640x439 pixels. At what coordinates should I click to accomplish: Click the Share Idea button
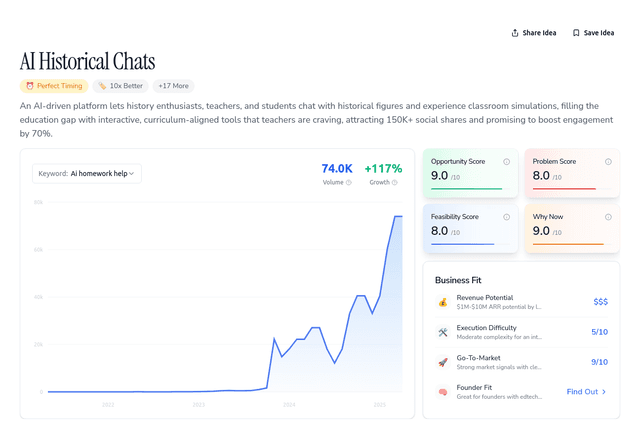pyautogui.click(x=533, y=32)
